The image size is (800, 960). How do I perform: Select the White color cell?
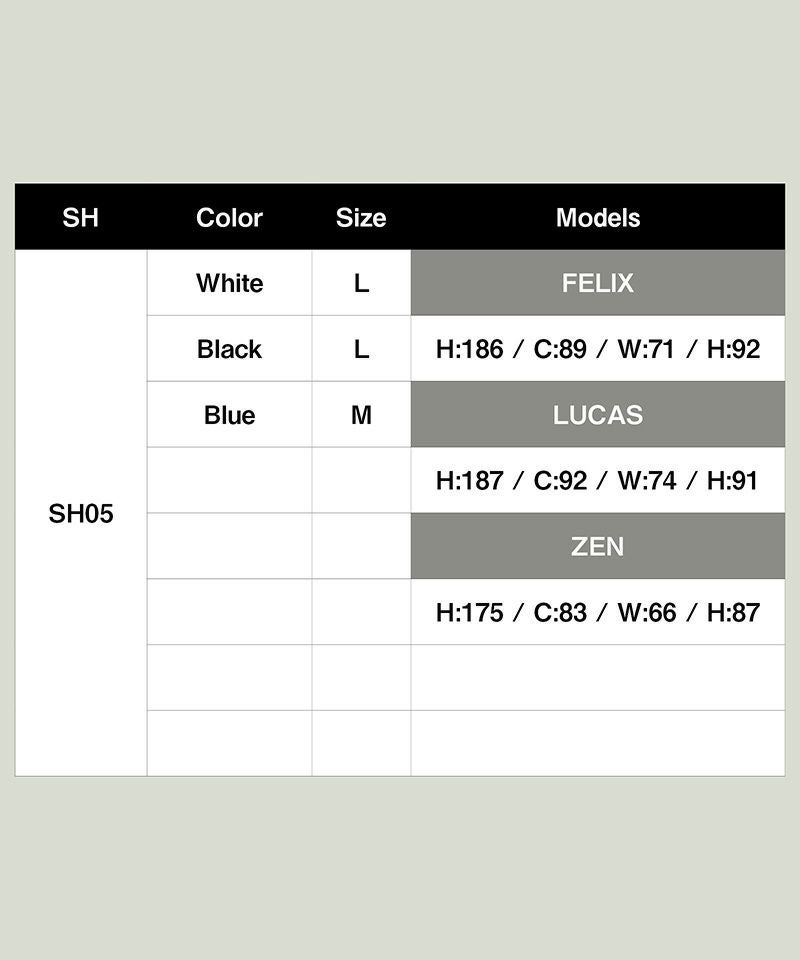tap(229, 283)
